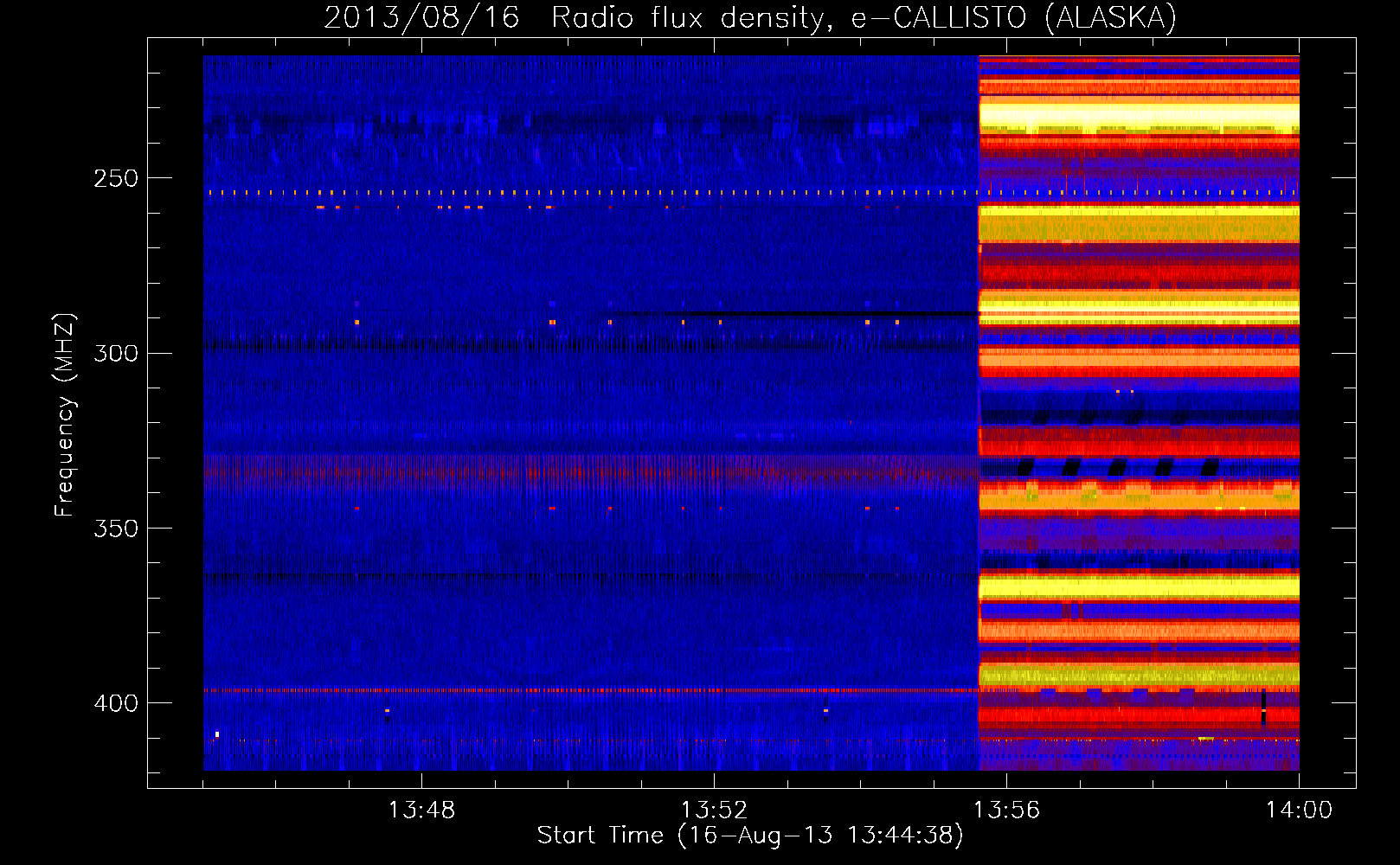Click the plot title '2013/08/16 Radio flux density'
The width and height of the screenshot is (1400, 865).
tap(750, 17)
